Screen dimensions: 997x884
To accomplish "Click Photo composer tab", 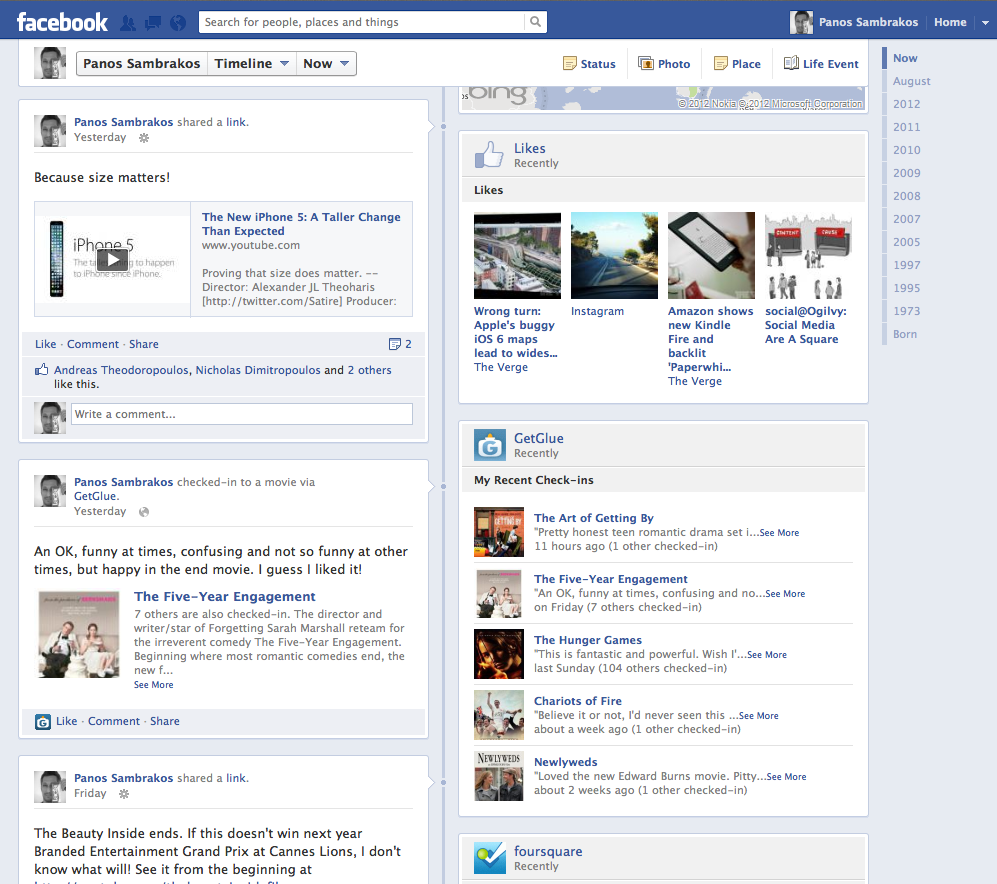I will (664, 64).
